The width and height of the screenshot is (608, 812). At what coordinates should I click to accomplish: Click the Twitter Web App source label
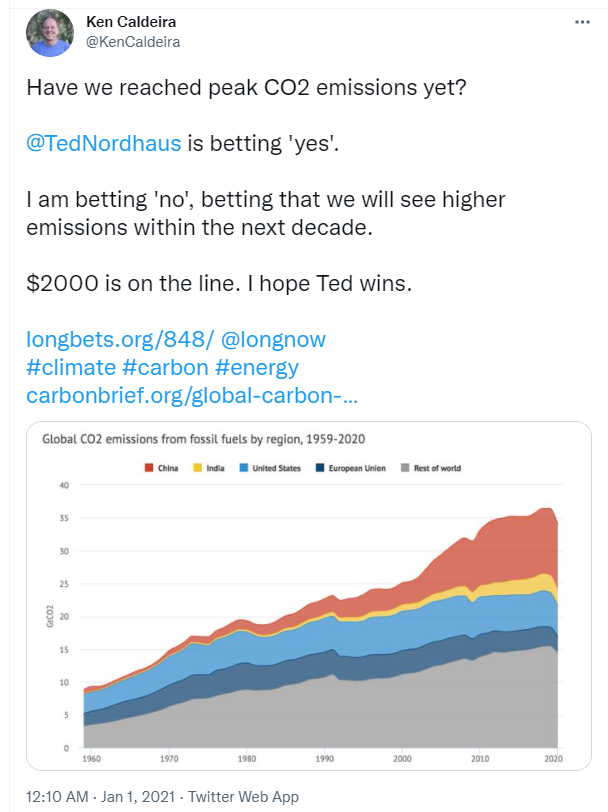pyautogui.click(x=243, y=796)
